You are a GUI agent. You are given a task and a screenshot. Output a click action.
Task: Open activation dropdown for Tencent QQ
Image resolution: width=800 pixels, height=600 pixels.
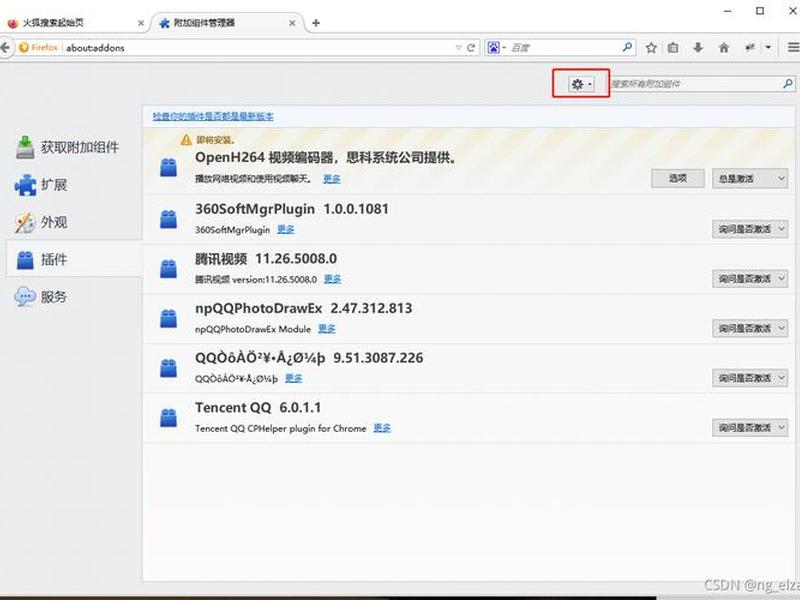click(749, 428)
